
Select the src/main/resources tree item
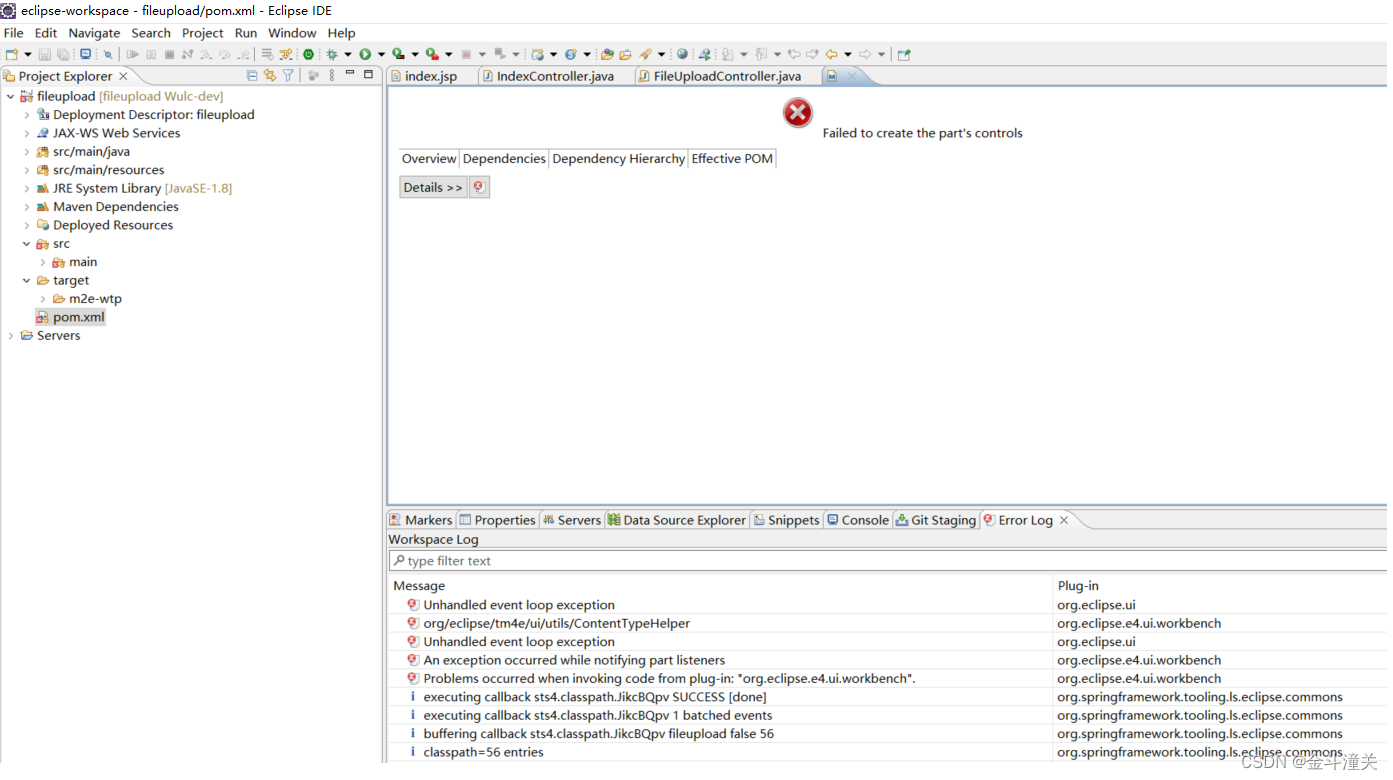(108, 170)
